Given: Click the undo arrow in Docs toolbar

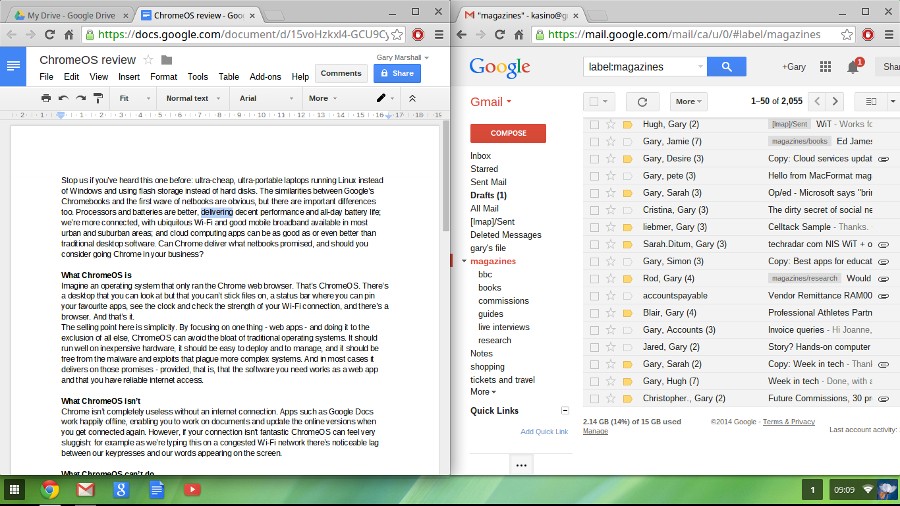Looking at the screenshot, I should coord(63,98).
